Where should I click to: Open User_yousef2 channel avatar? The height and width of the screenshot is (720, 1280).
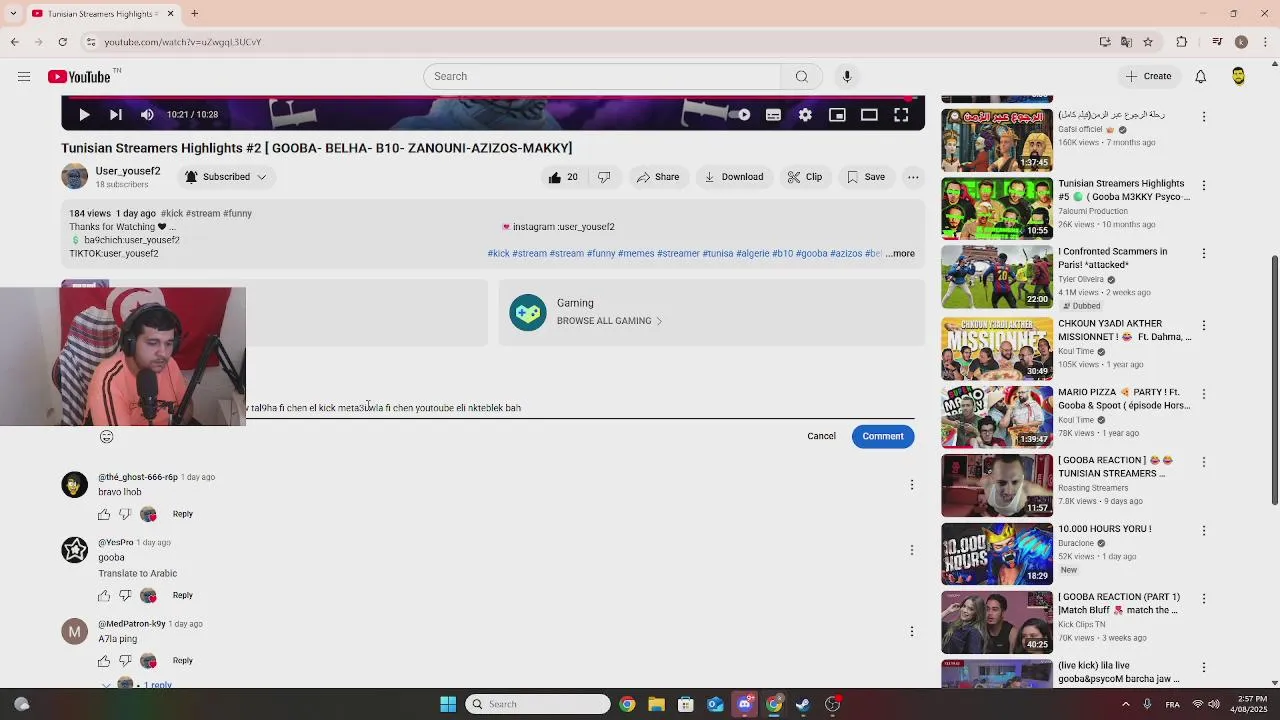(x=75, y=177)
